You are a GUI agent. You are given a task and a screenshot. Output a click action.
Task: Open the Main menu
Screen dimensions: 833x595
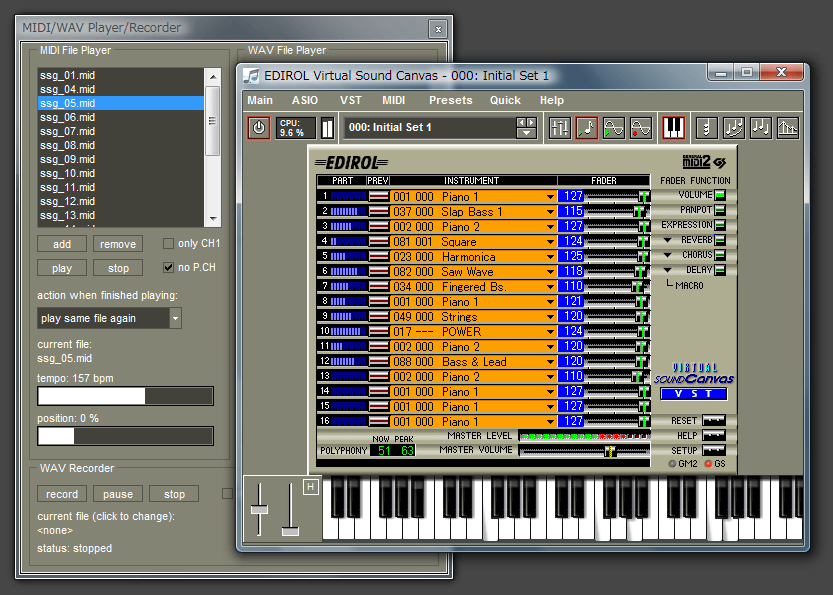pyautogui.click(x=260, y=100)
